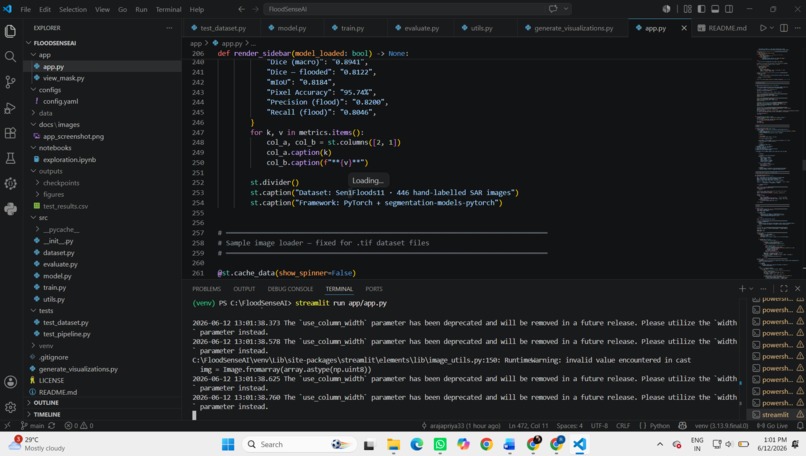This screenshot has height=456, width=806.
Task: Open the Source Control view
Action: click(10, 82)
